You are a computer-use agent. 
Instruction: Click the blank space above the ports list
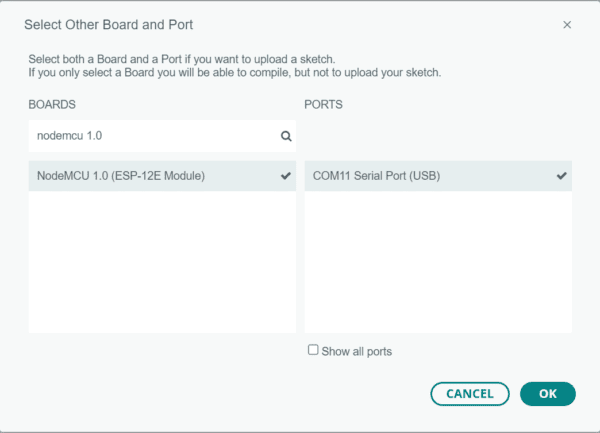point(438,136)
